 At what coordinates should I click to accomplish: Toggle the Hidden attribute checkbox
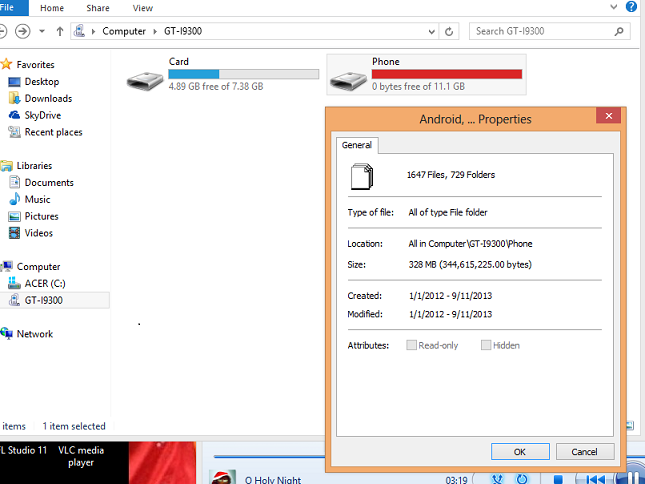click(486, 345)
